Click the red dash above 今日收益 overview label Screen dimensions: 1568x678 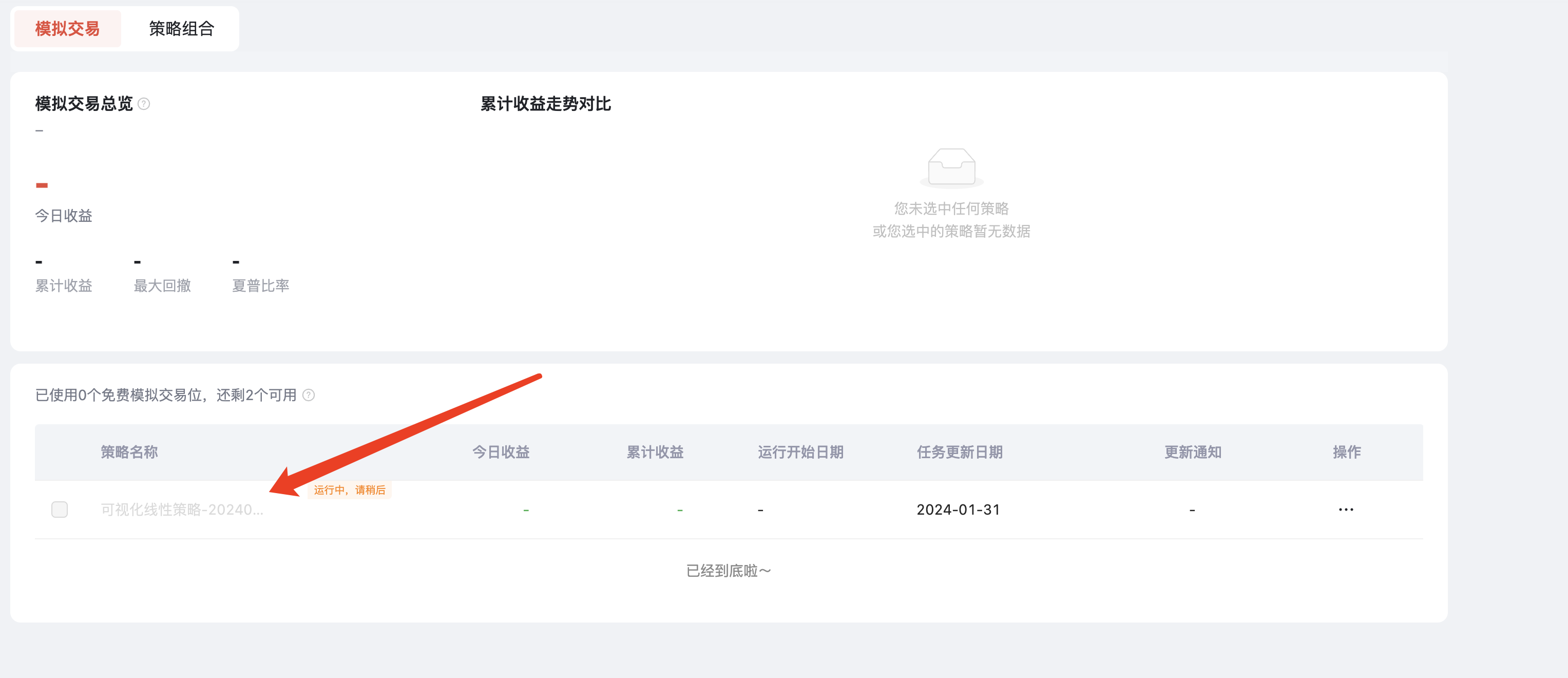point(42,185)
